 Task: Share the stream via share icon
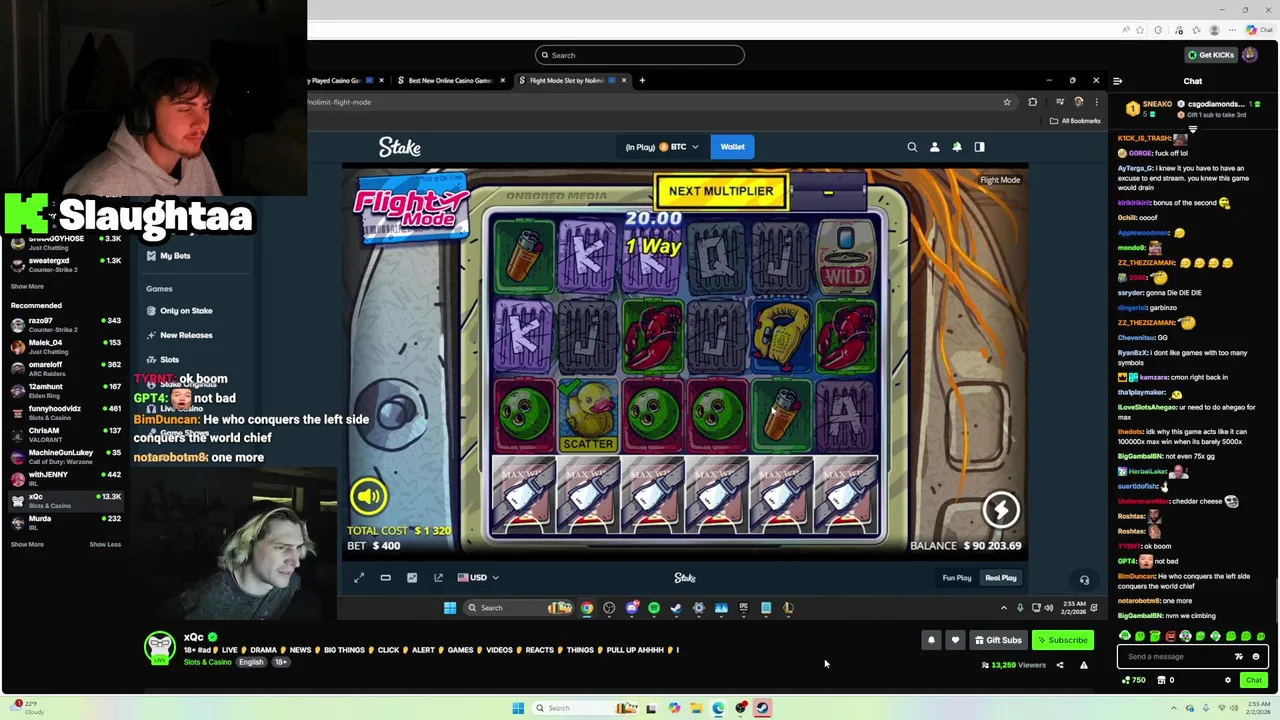pyautogui.click(x=1060, y=665)
